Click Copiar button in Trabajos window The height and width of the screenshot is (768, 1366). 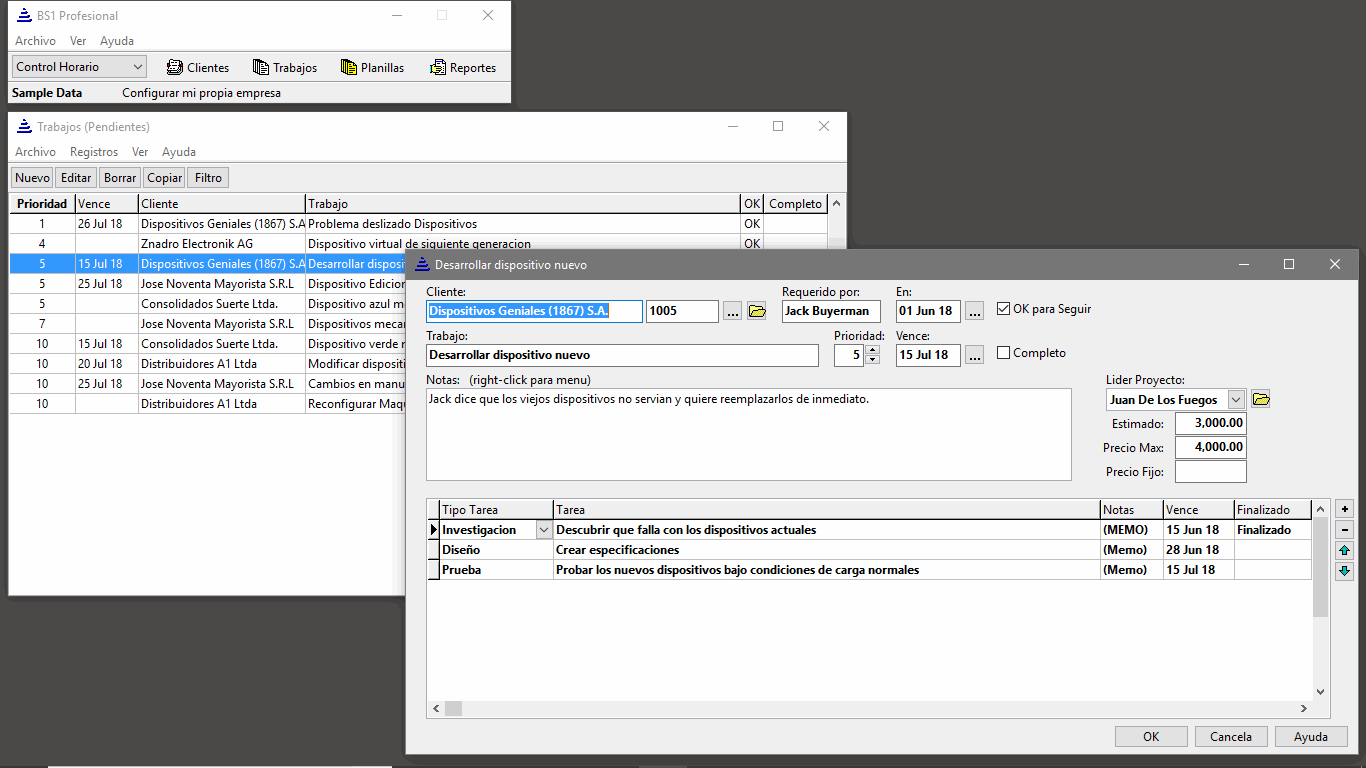coord(164,178)
